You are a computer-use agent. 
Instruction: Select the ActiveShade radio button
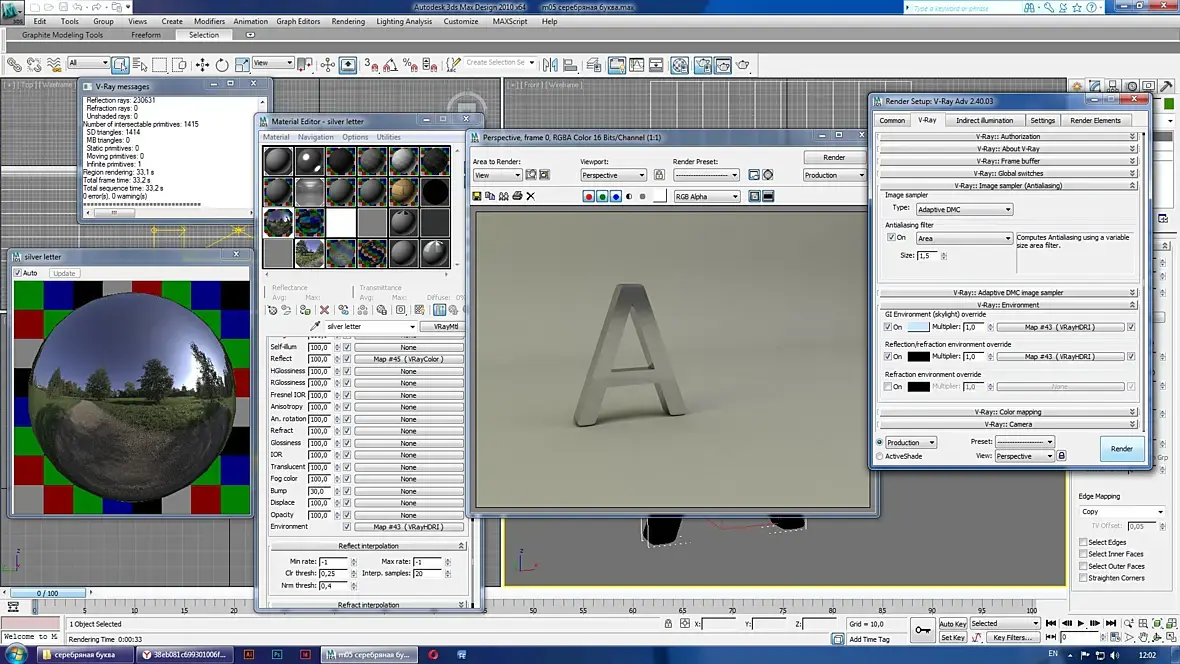tap(880, 456)
